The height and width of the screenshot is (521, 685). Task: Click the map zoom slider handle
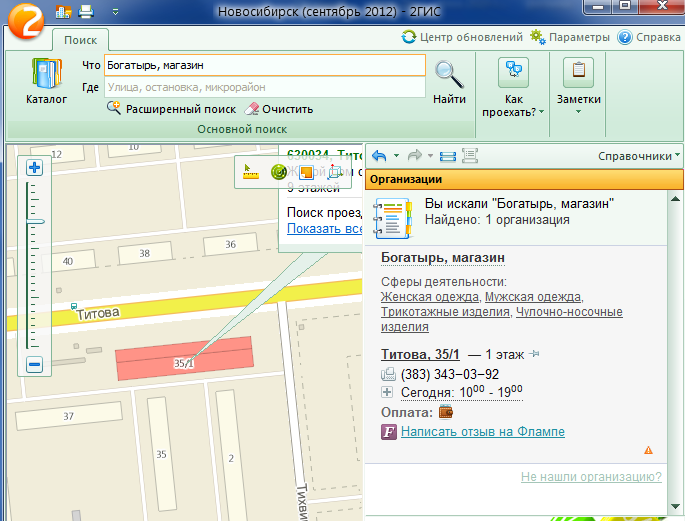click(x=35, y=222)
